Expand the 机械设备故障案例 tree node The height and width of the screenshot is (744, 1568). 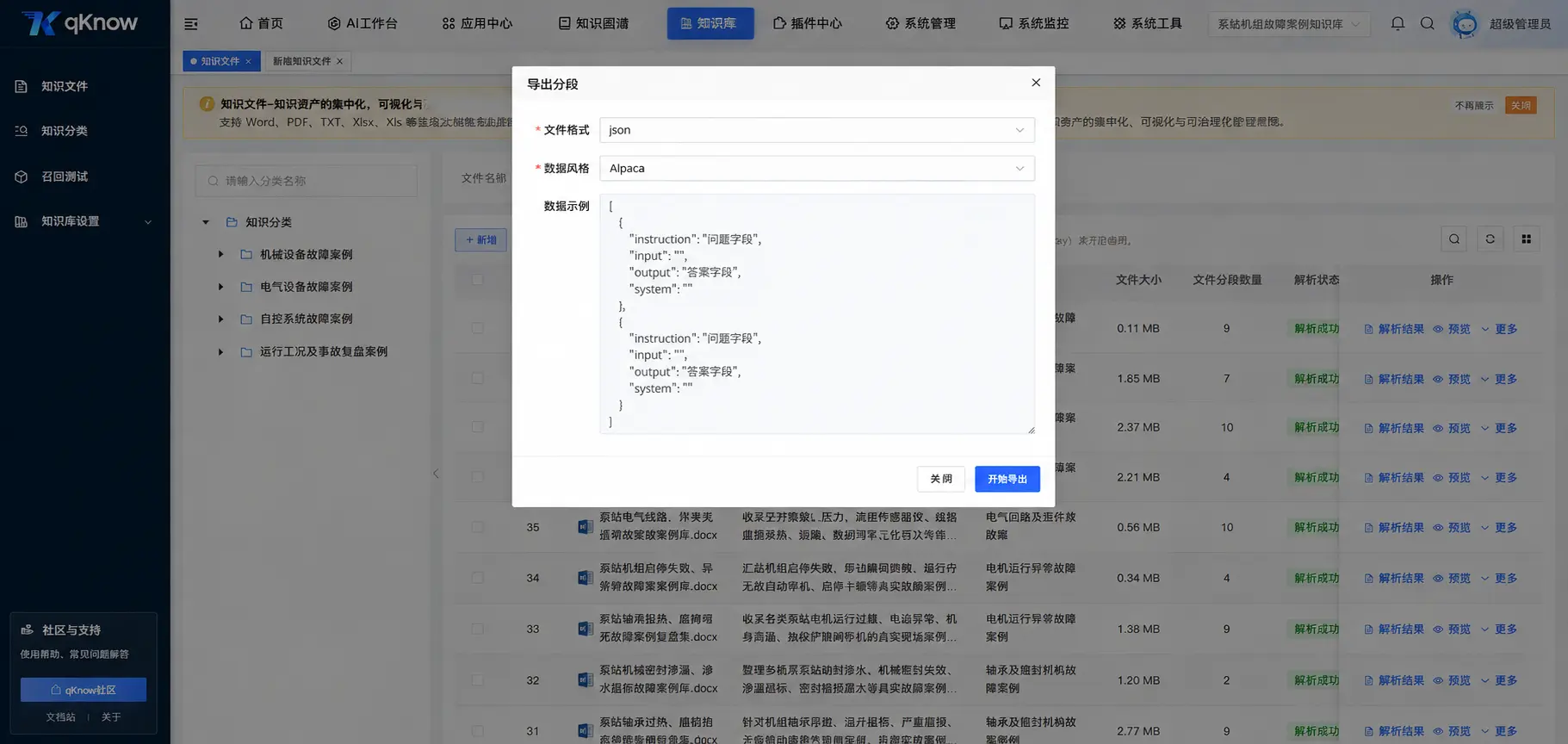point(221,255)
